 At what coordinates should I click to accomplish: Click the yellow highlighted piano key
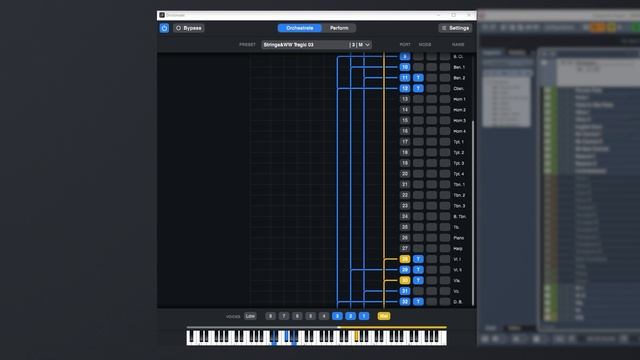coord(357,336)
